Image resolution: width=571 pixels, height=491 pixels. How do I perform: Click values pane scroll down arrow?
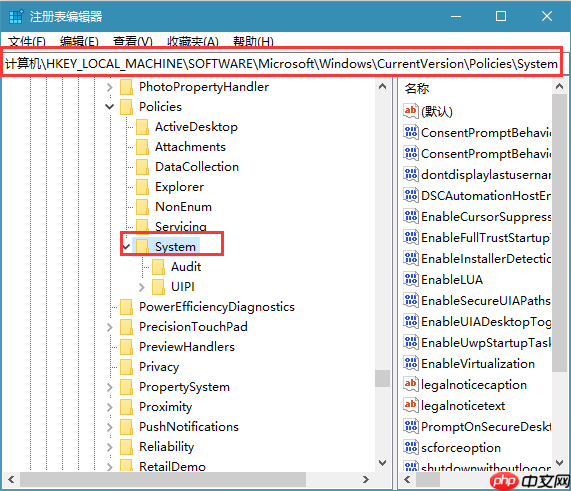[559, 463]
